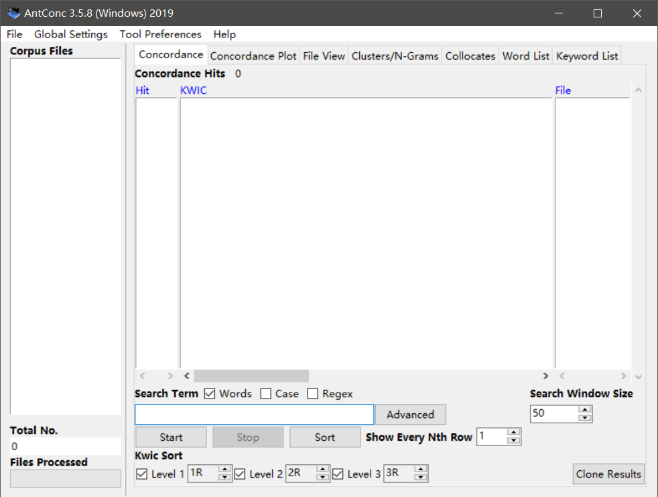Decrease Search Window Size value
This screenshot has height=497, width=658.
585,418
